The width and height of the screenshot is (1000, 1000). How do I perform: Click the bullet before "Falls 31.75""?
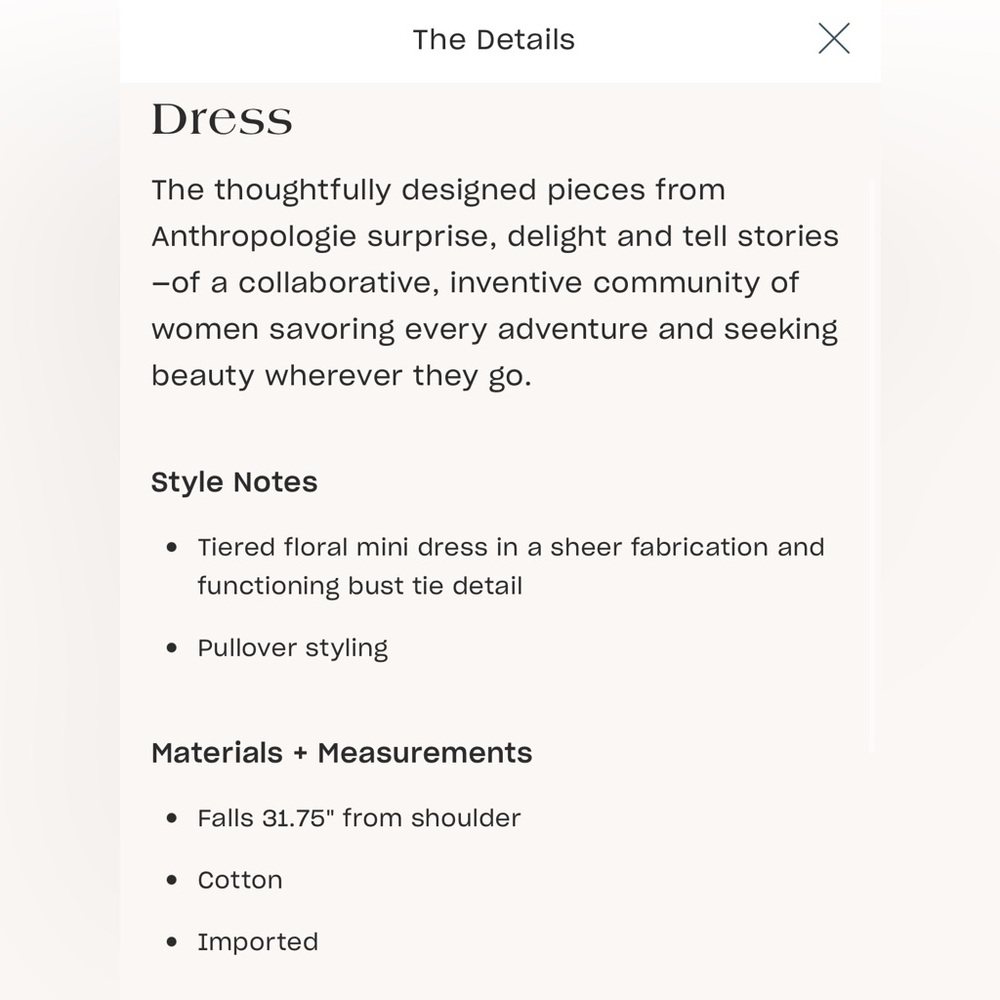(173, 818)
